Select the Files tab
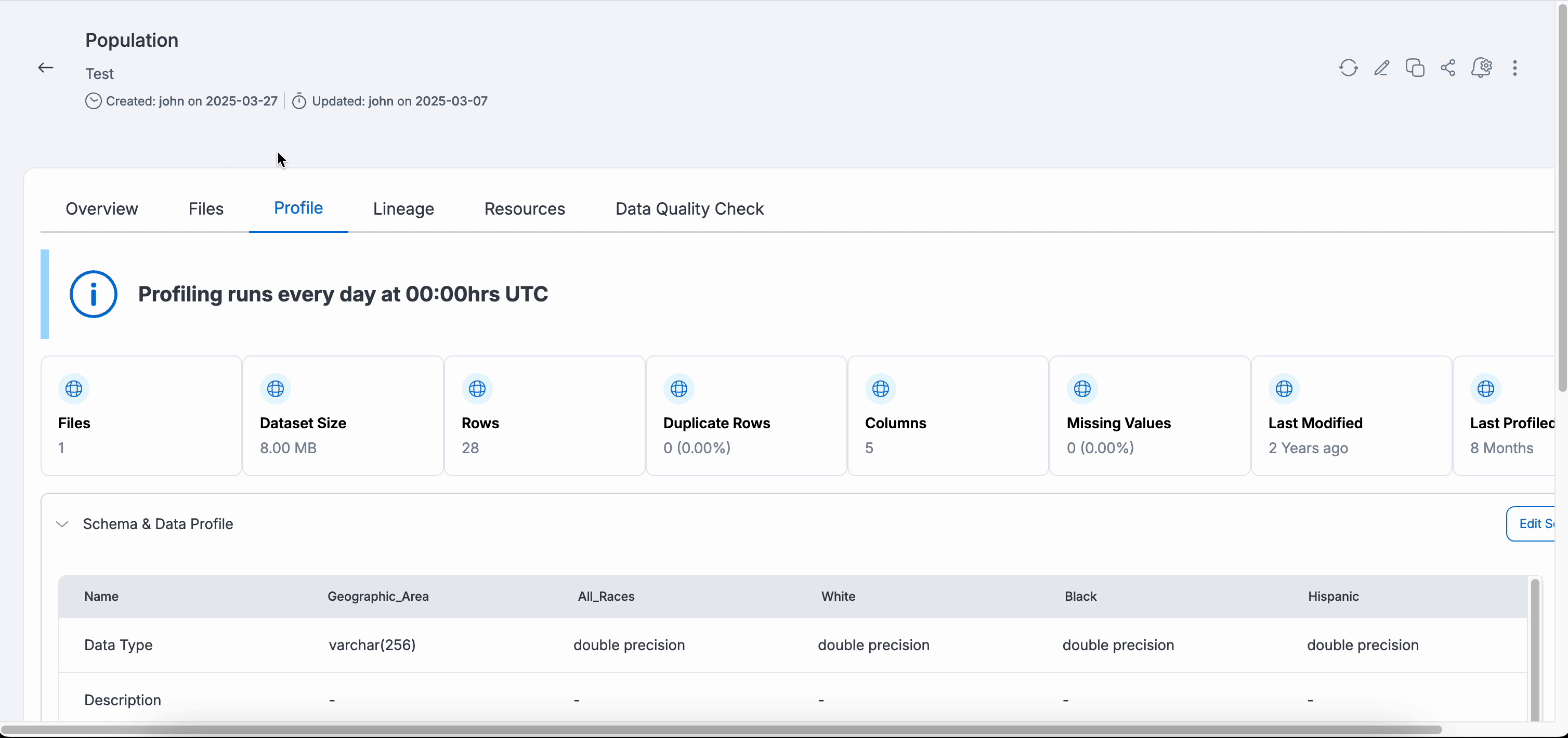This screenshot has height=738, width=1568. coord(206,209)
